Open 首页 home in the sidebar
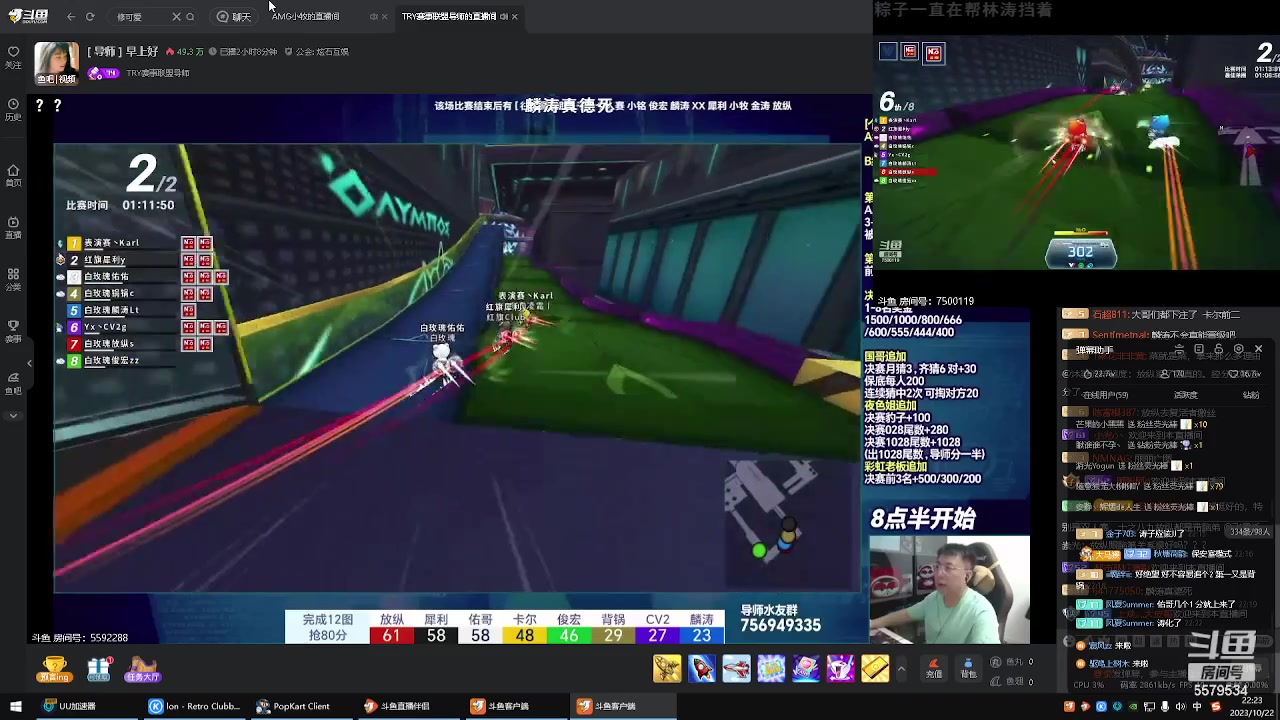 point(13,175)
